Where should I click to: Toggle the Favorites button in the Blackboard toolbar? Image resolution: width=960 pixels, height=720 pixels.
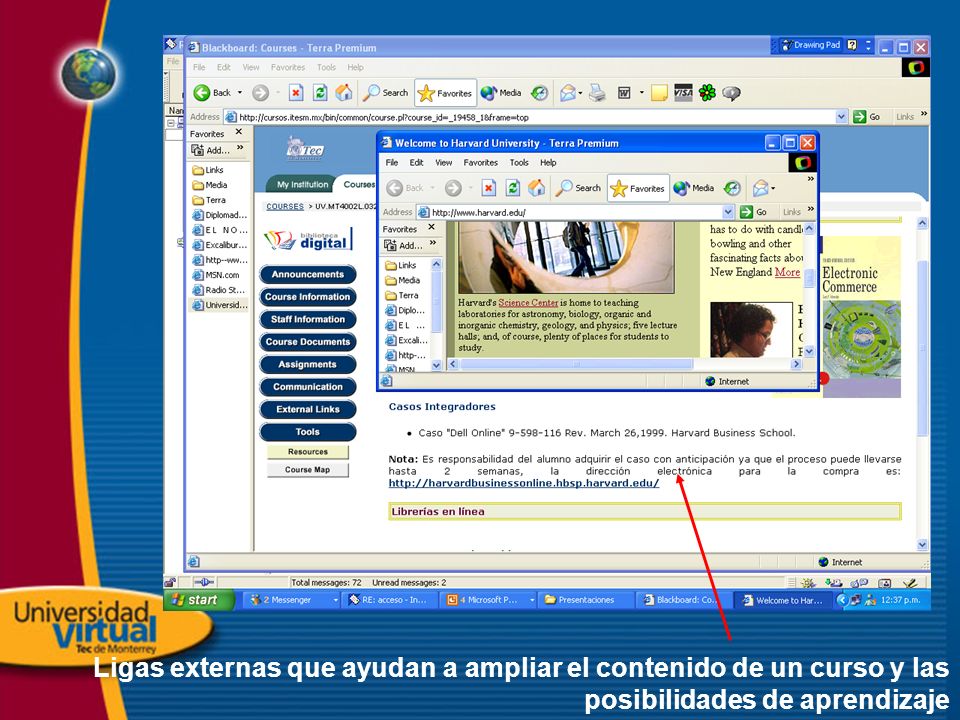click(x=445, y=93)
